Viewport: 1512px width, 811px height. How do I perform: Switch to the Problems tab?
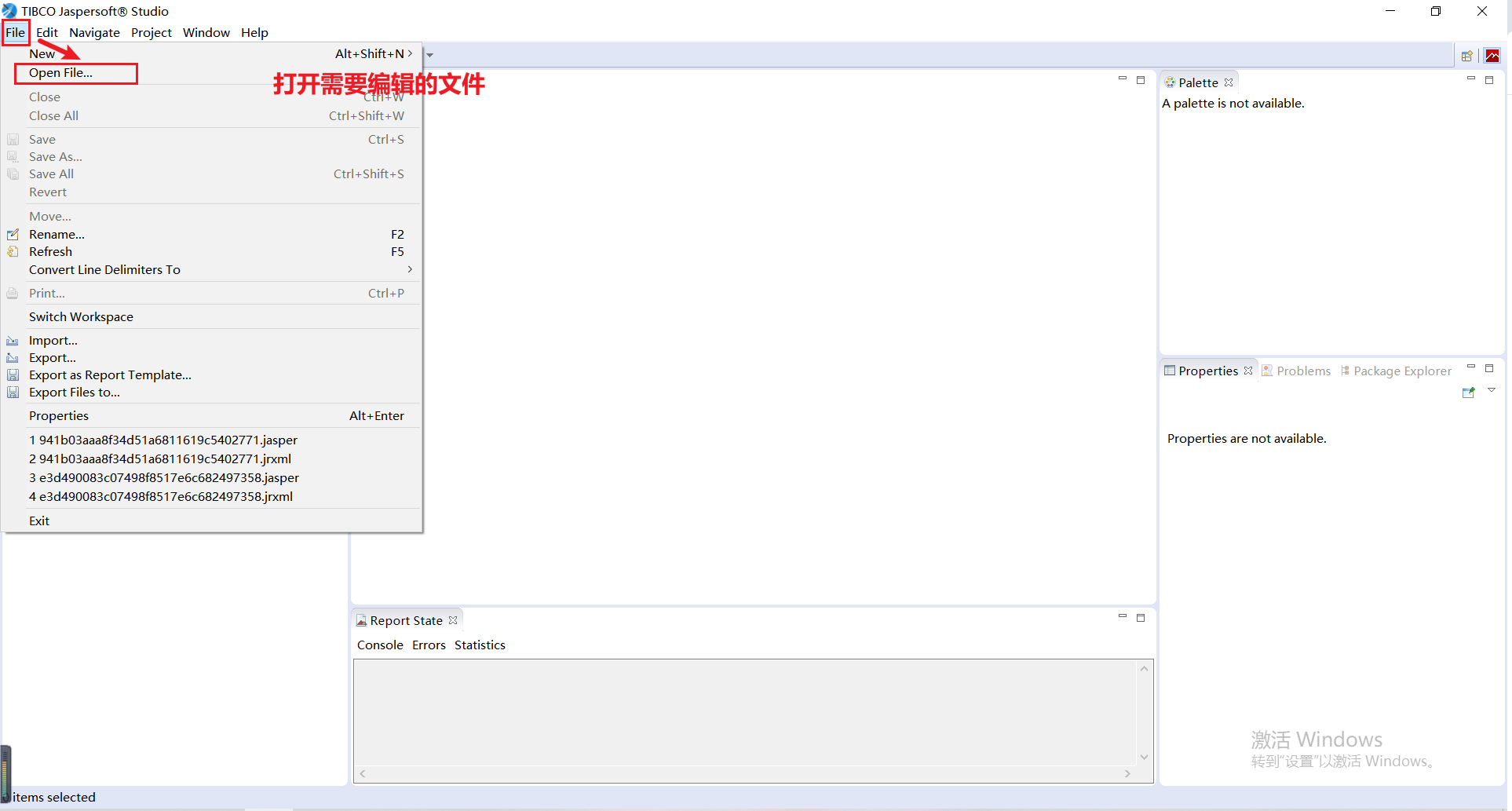pyautogui.click(x=1296, y=371)
